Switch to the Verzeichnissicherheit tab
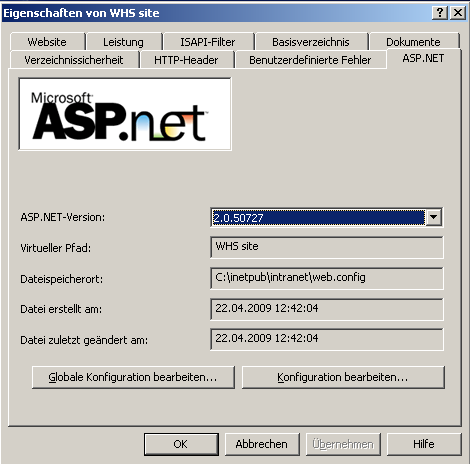This screenshot has height=464, width=470. tap(74, 60)
